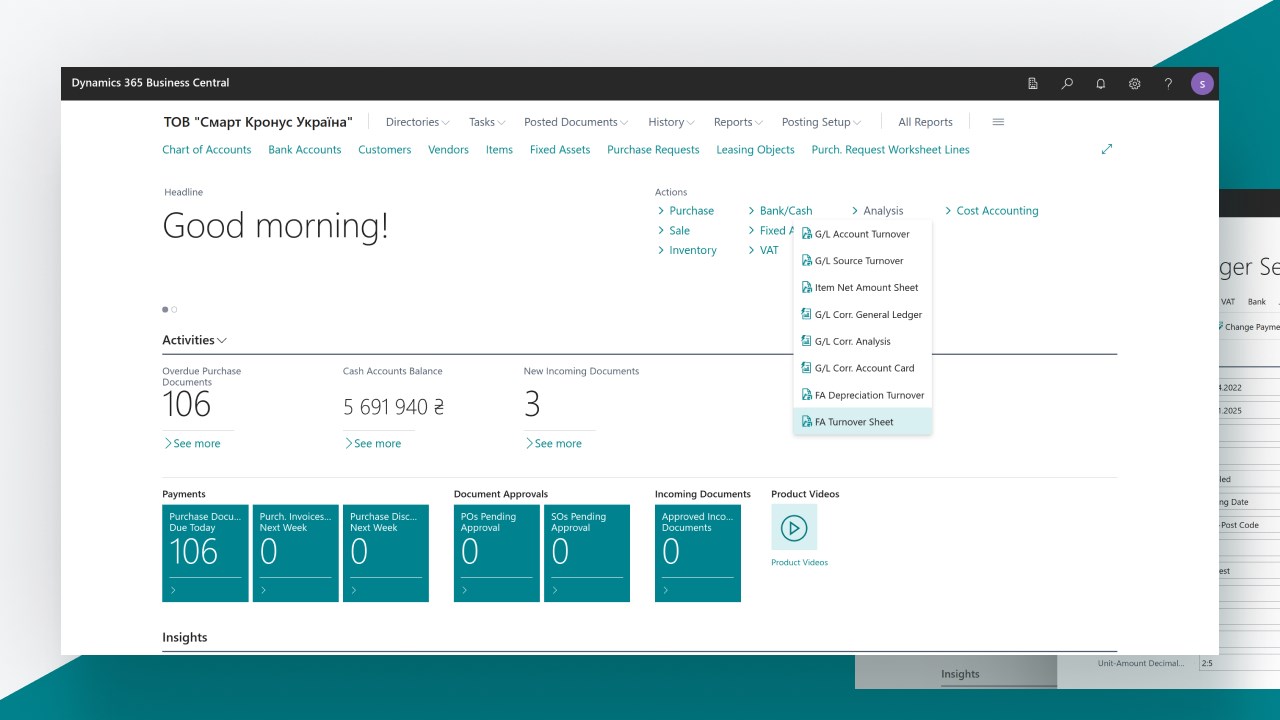This screenshot has width=1280, height=720.
Task: Select G/L Corr. General Ledger item
Action: click(x=862, y=314)
